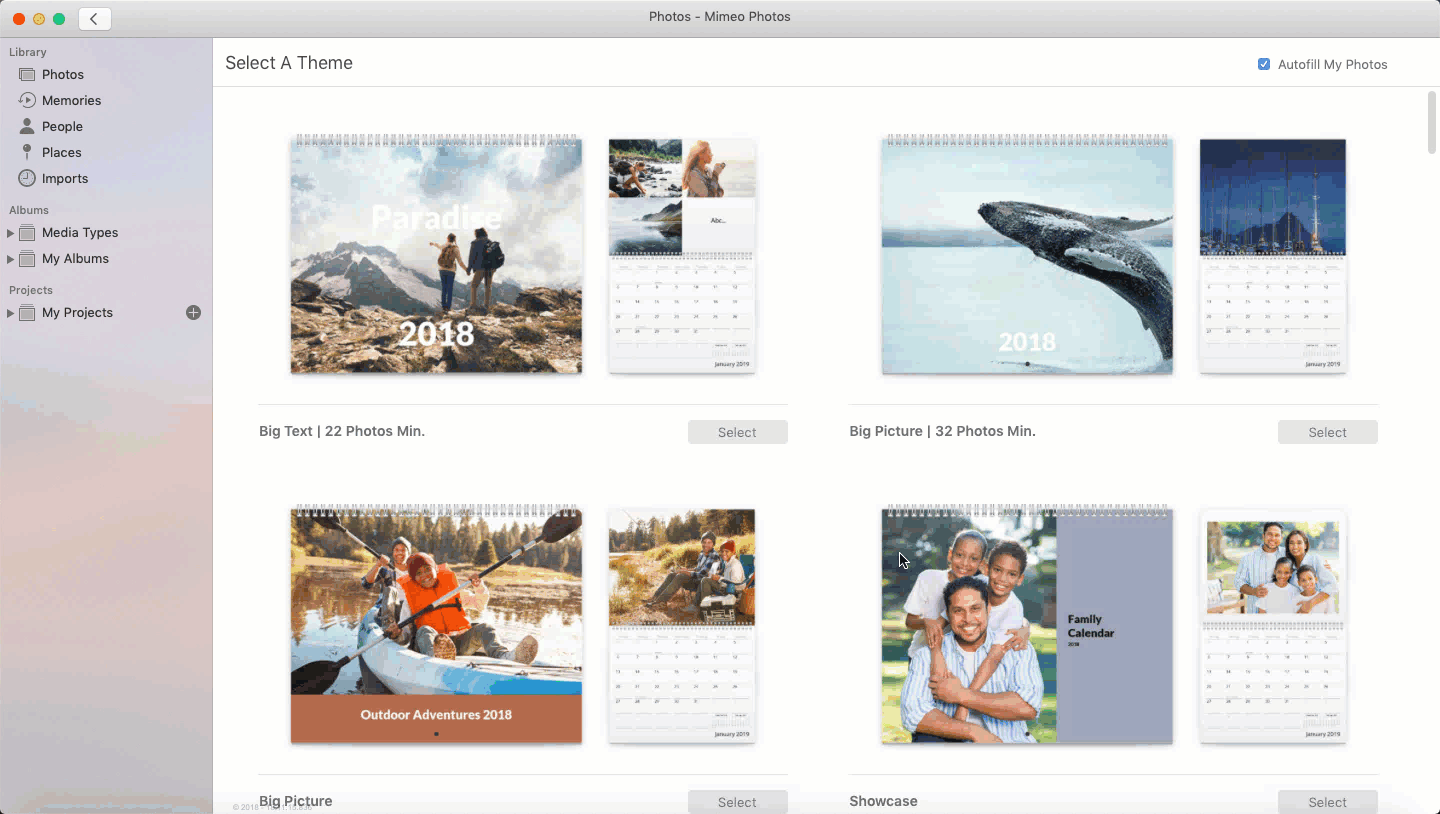Open the Showcase family month page preview

click(1273, 625)
